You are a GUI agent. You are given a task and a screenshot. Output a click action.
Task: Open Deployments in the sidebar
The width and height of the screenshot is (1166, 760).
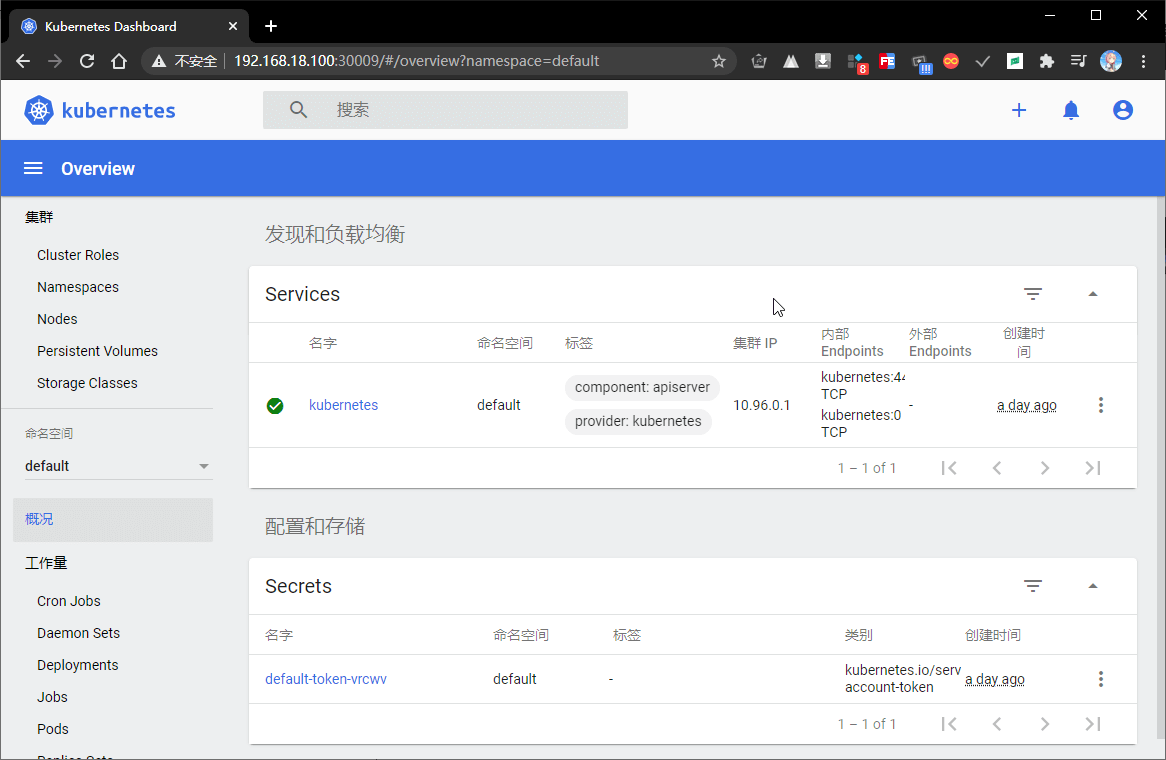click(x=77, y=665)
